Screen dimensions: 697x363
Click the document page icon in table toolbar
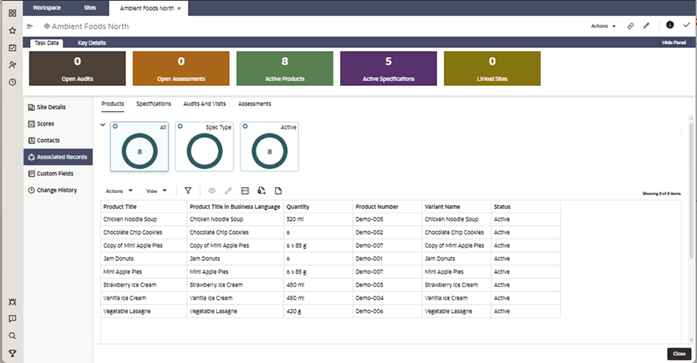[278, 191]
